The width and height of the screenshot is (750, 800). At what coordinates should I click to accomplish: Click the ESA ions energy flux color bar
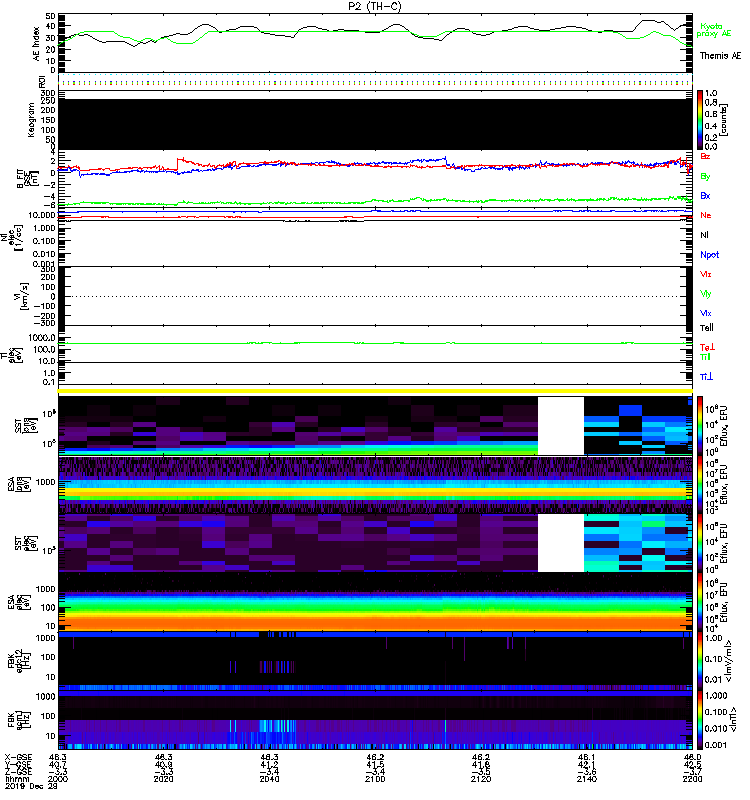[700, 484]
